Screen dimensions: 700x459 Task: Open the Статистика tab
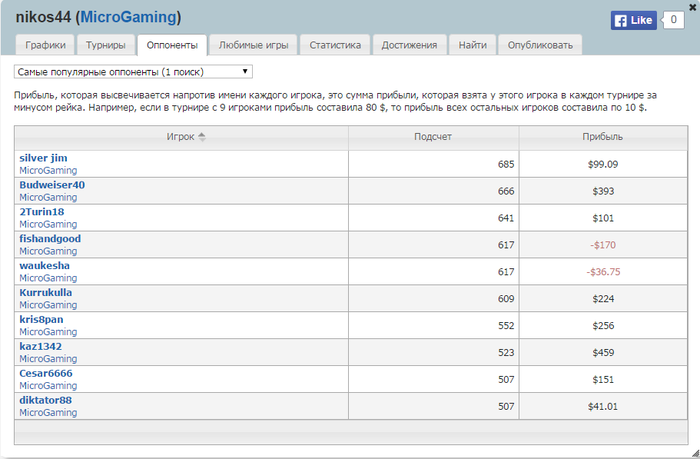tap(335, 45)
